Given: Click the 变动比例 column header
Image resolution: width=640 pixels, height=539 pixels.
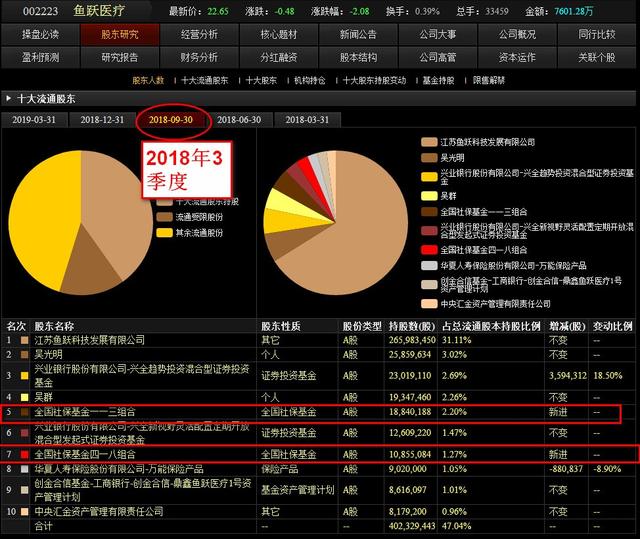Looking at the screenshot, I should [613, 326].
